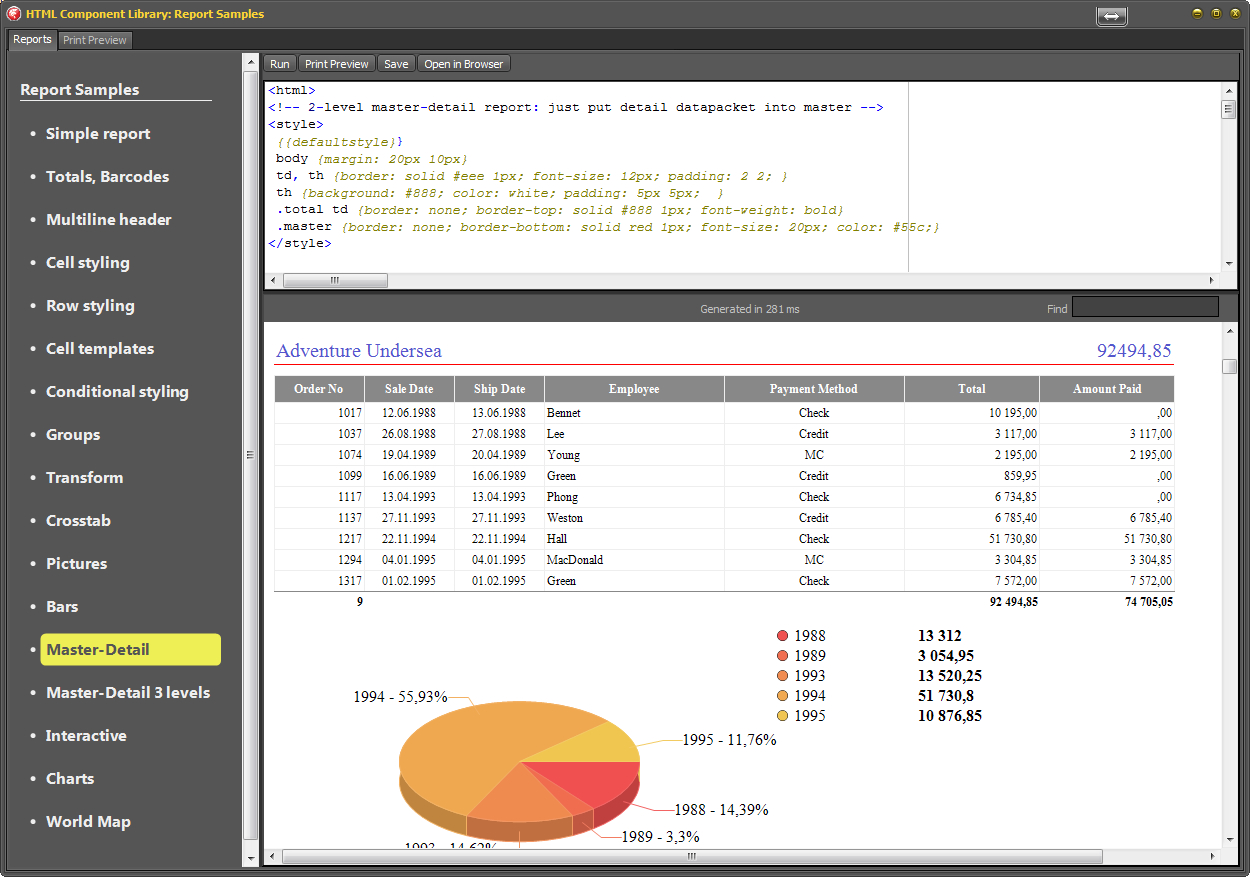Click the Find input field

(1145, 307)
